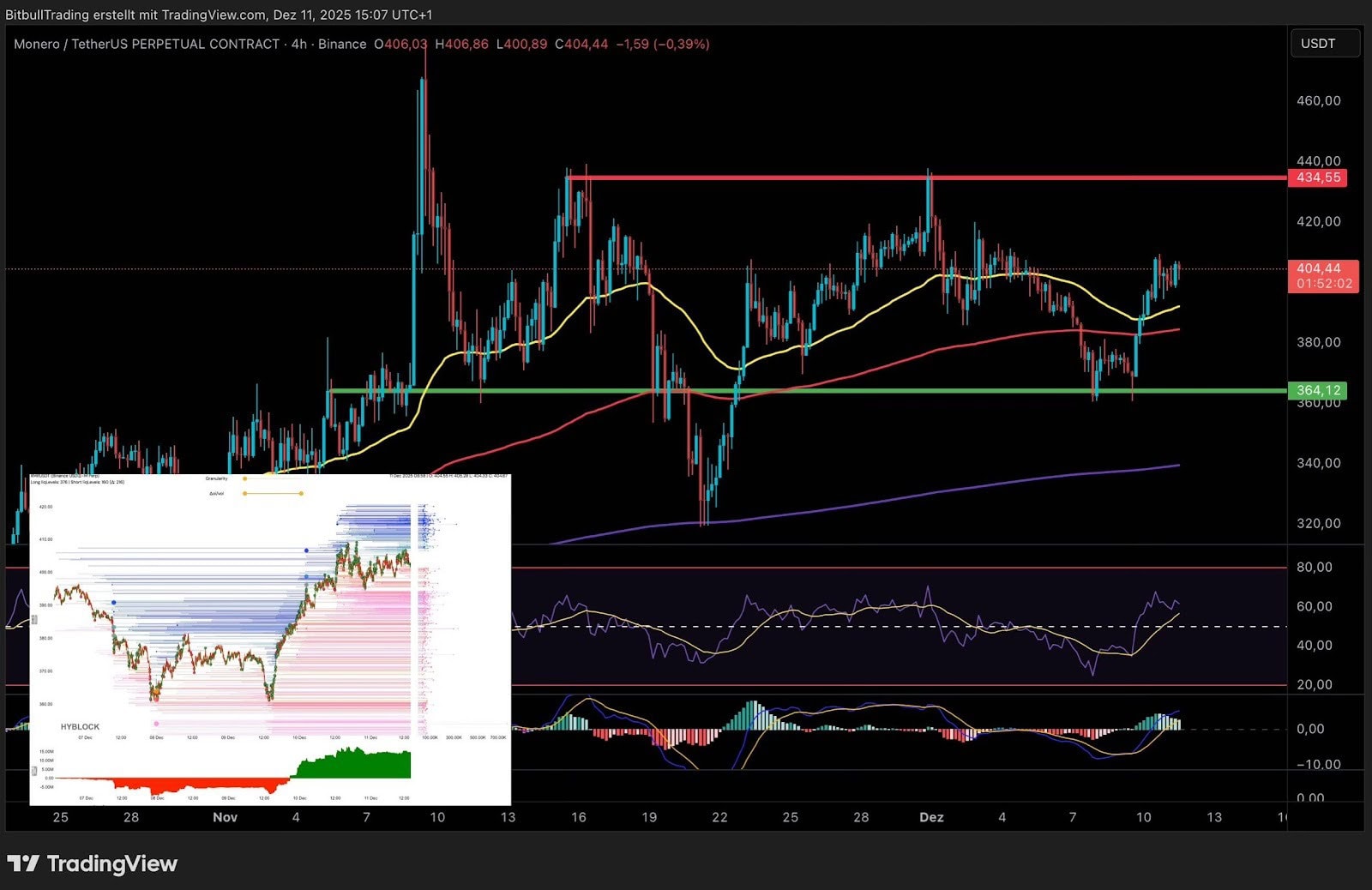Open the USDT currency selector
1372x890 pixels.
click(x=1324, y=44)
